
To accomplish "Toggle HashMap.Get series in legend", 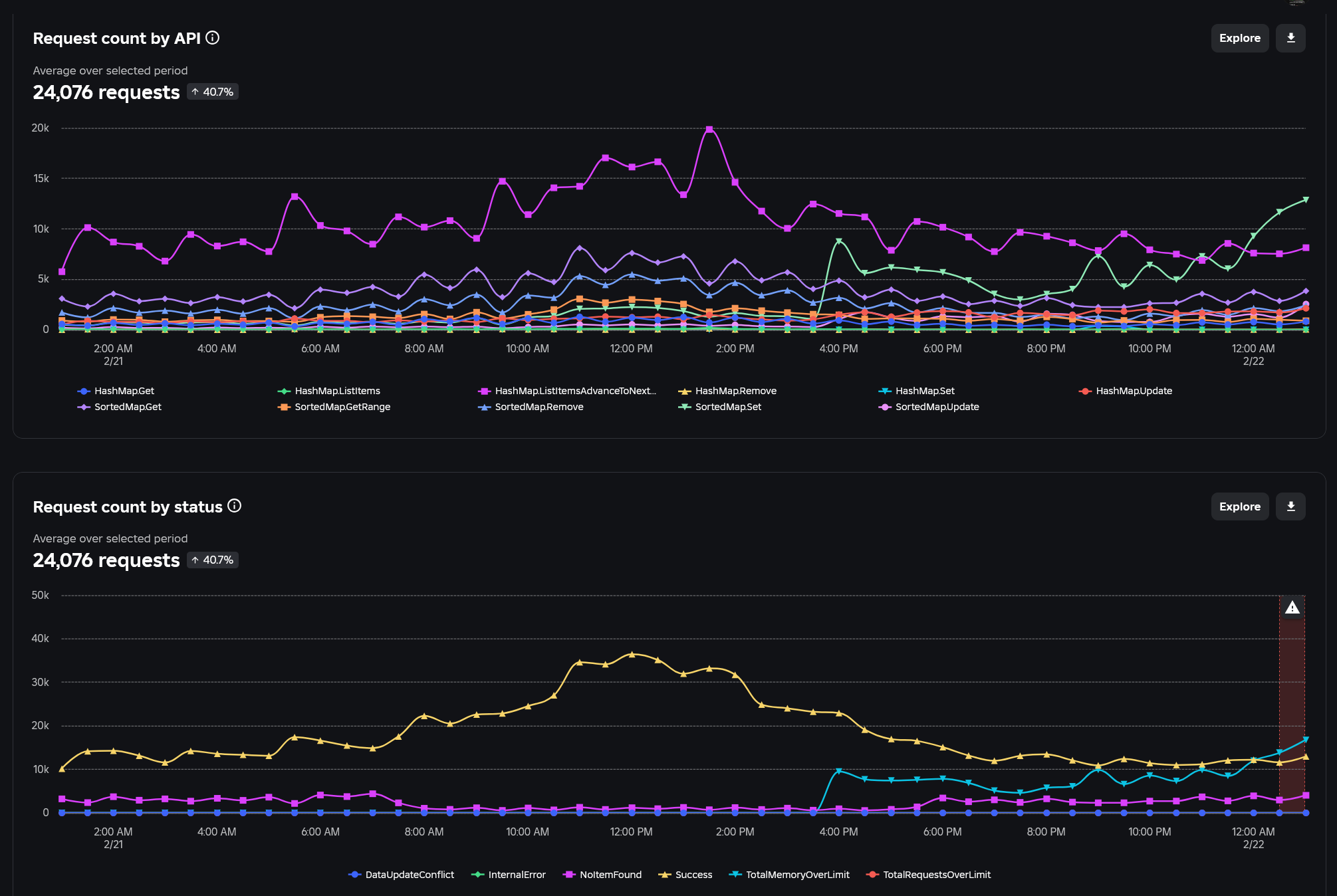I will click(x=116, y=391).
